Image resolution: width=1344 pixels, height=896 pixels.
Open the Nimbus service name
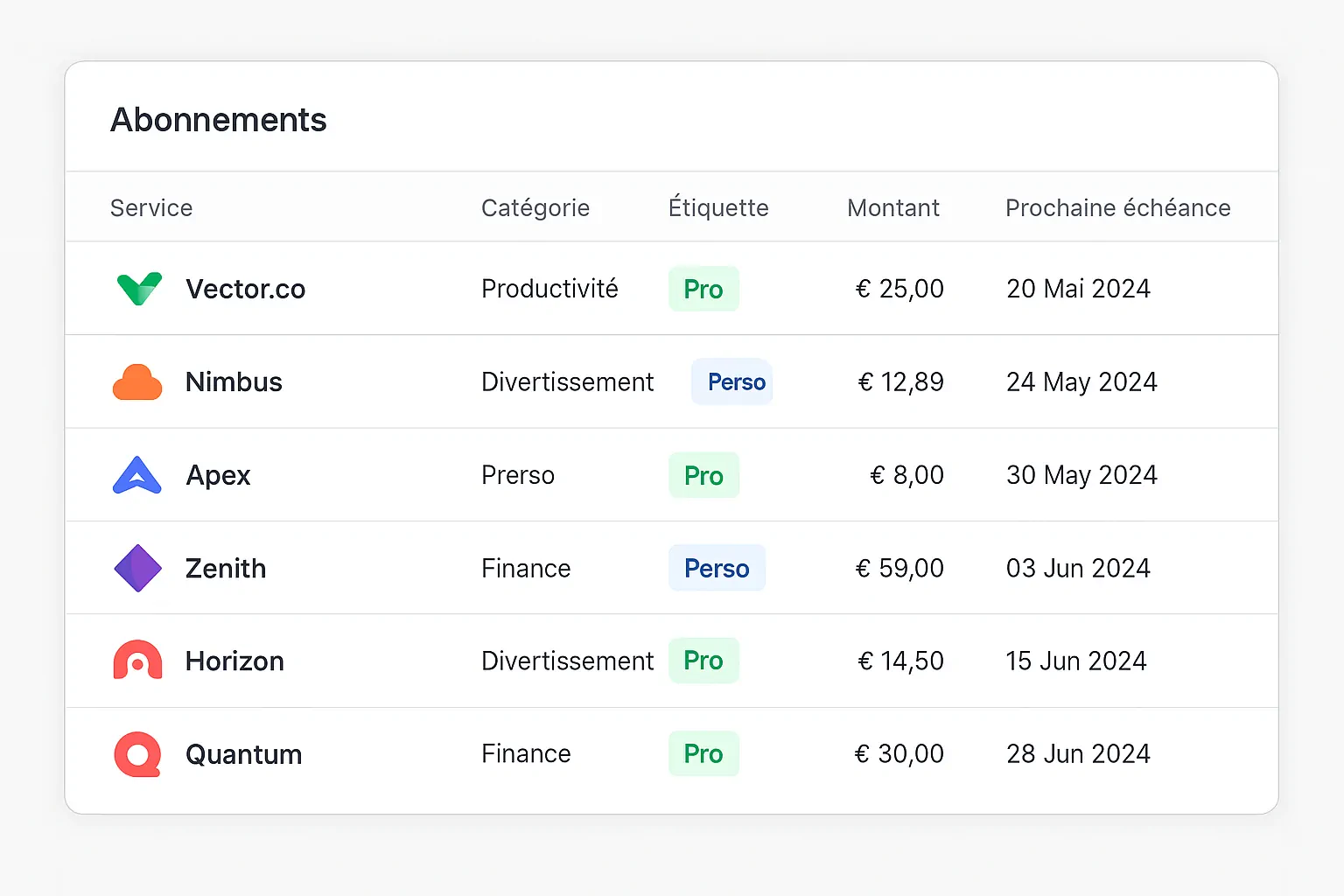click(x=234, y=382)
